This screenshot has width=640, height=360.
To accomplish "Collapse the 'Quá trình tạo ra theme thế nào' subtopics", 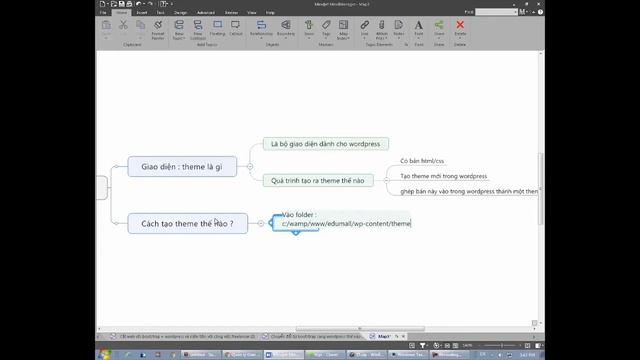I will click(386, 180).
